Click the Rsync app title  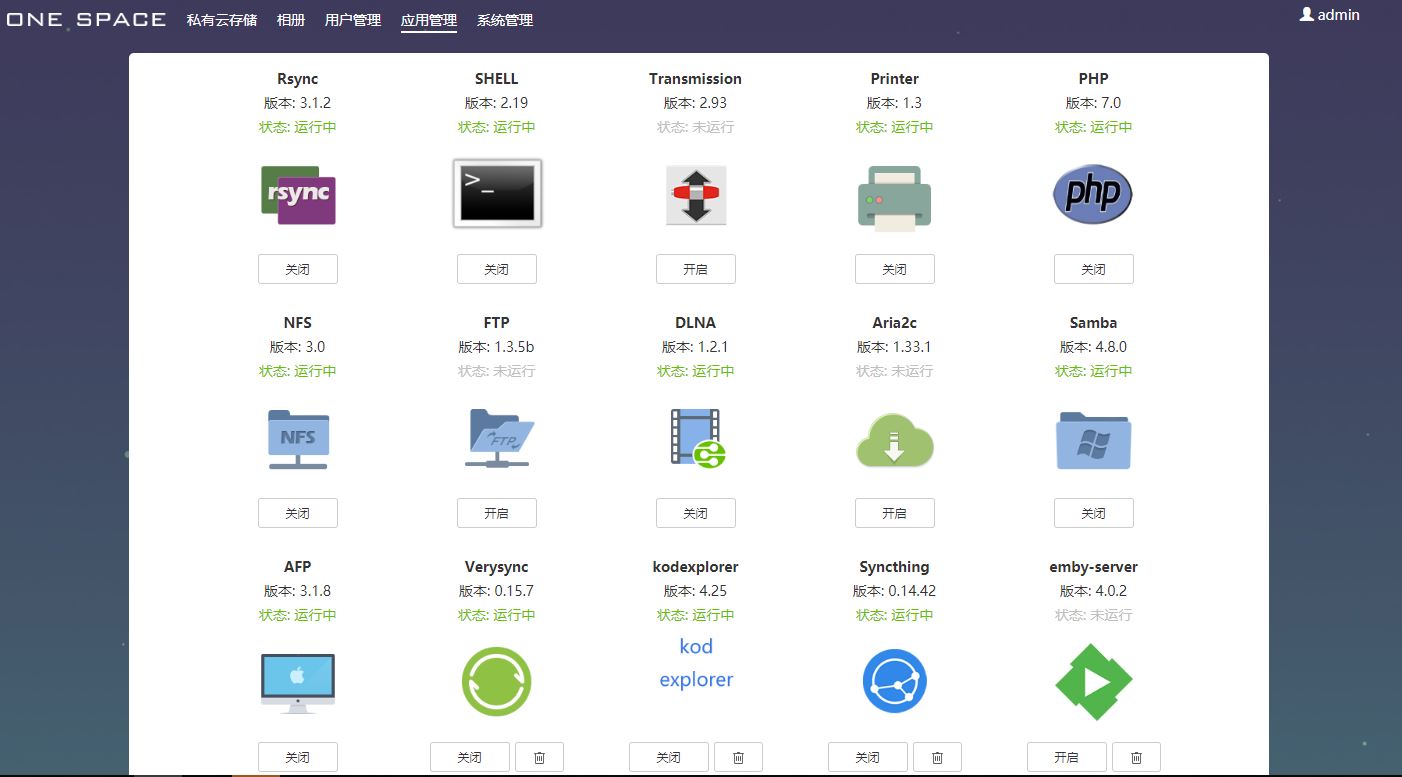tap(298, 79)
